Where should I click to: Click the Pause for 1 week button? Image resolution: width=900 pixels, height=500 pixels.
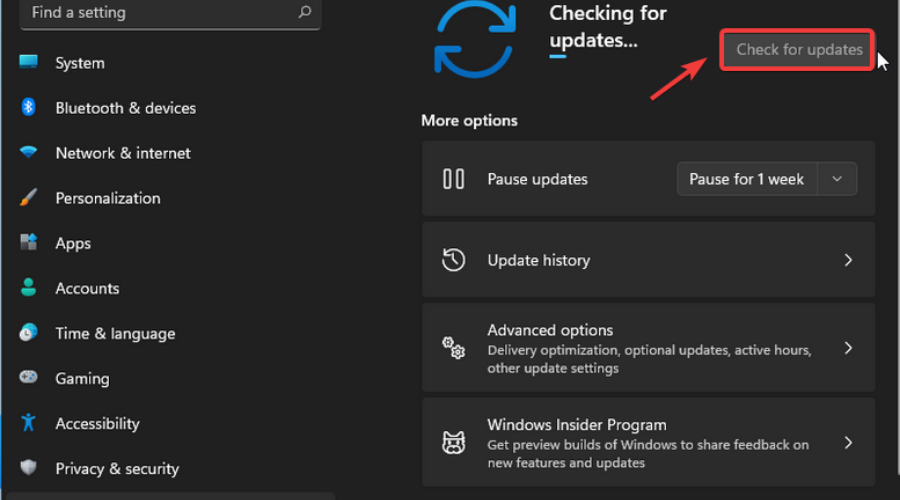[747, 179]
